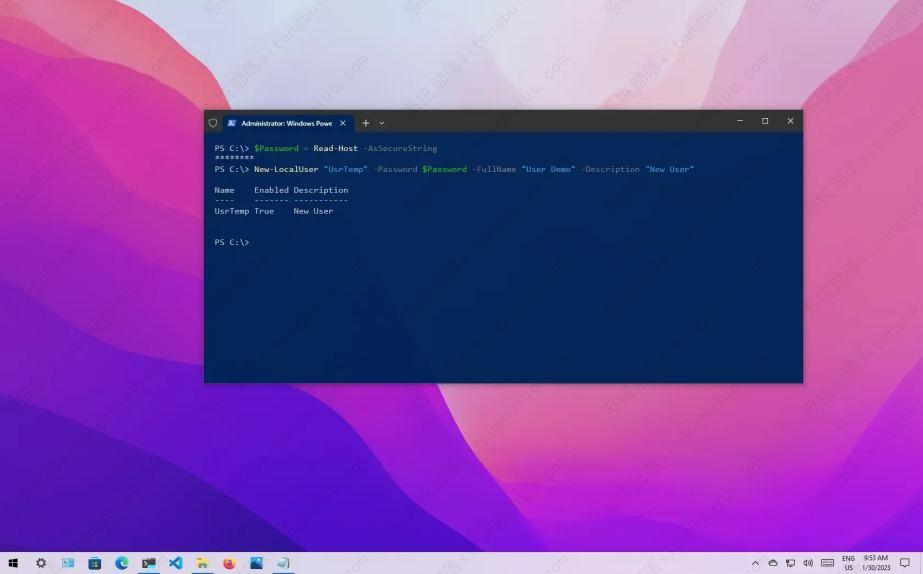
Task: Click the Description column header
Action: (321, 190)
